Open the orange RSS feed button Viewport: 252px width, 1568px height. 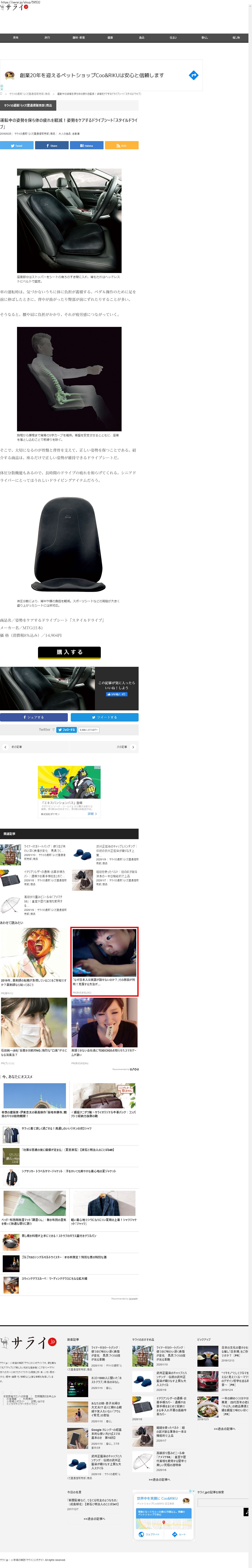[x=121, y=146]
